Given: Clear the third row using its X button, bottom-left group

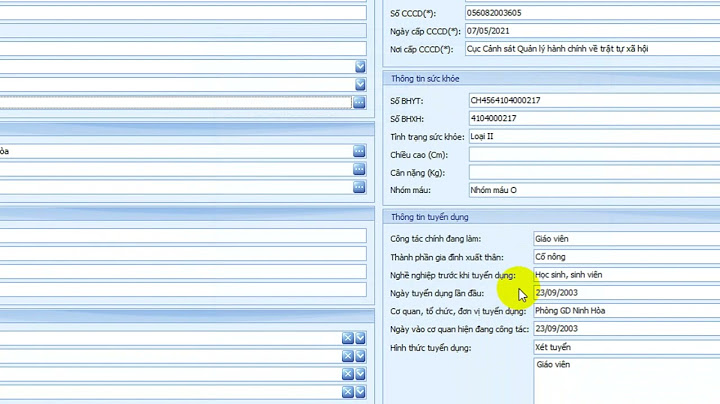Looking at the screenshot, I should (348, 374).
